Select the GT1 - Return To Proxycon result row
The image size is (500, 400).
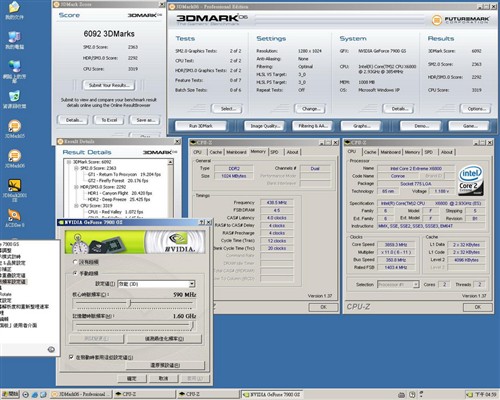tap(124, 174)
